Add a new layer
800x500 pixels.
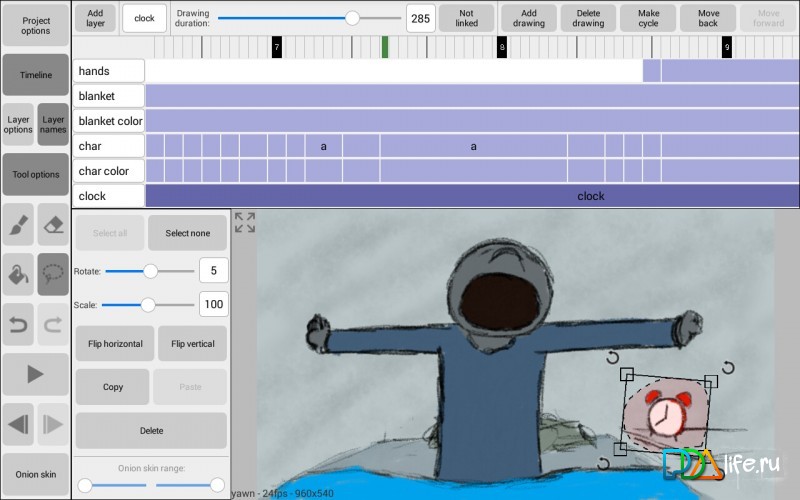pyautogui.click(x=95, y=18)
